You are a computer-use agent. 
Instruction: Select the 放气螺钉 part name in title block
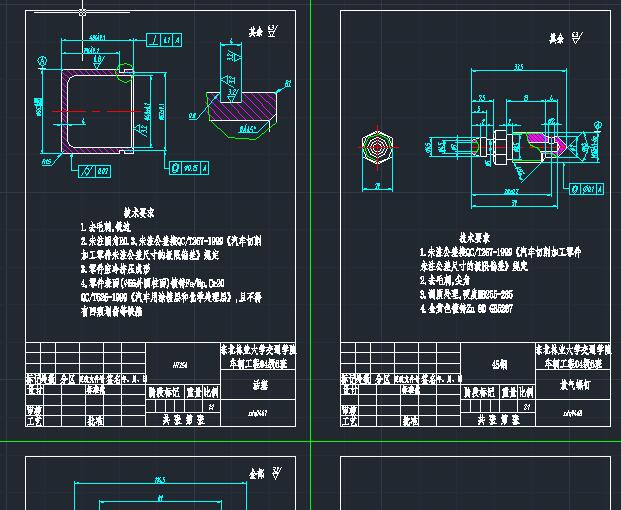coord(574,384)
